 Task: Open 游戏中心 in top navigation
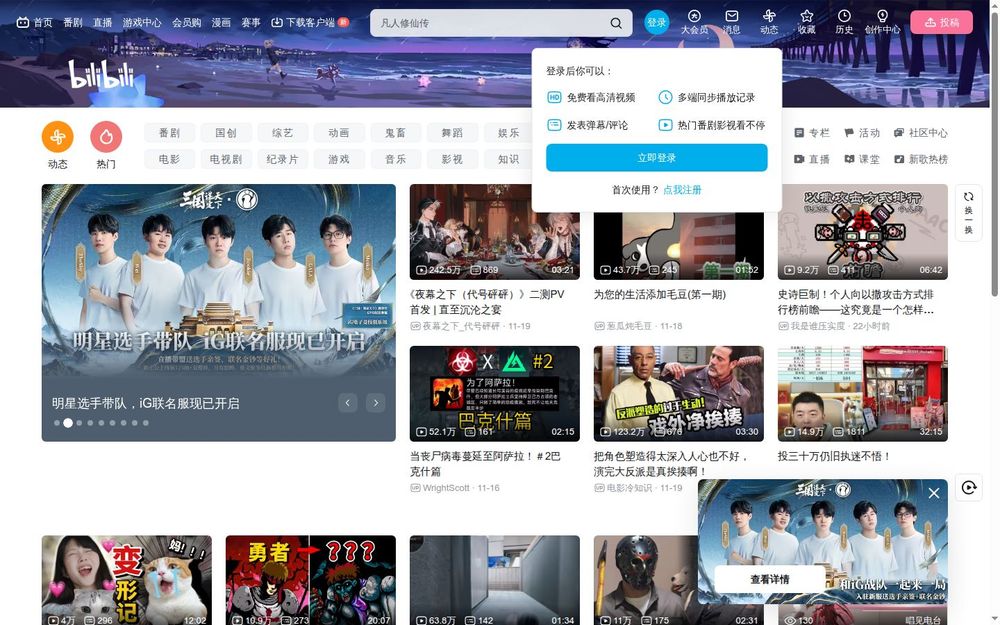[142, 22]
